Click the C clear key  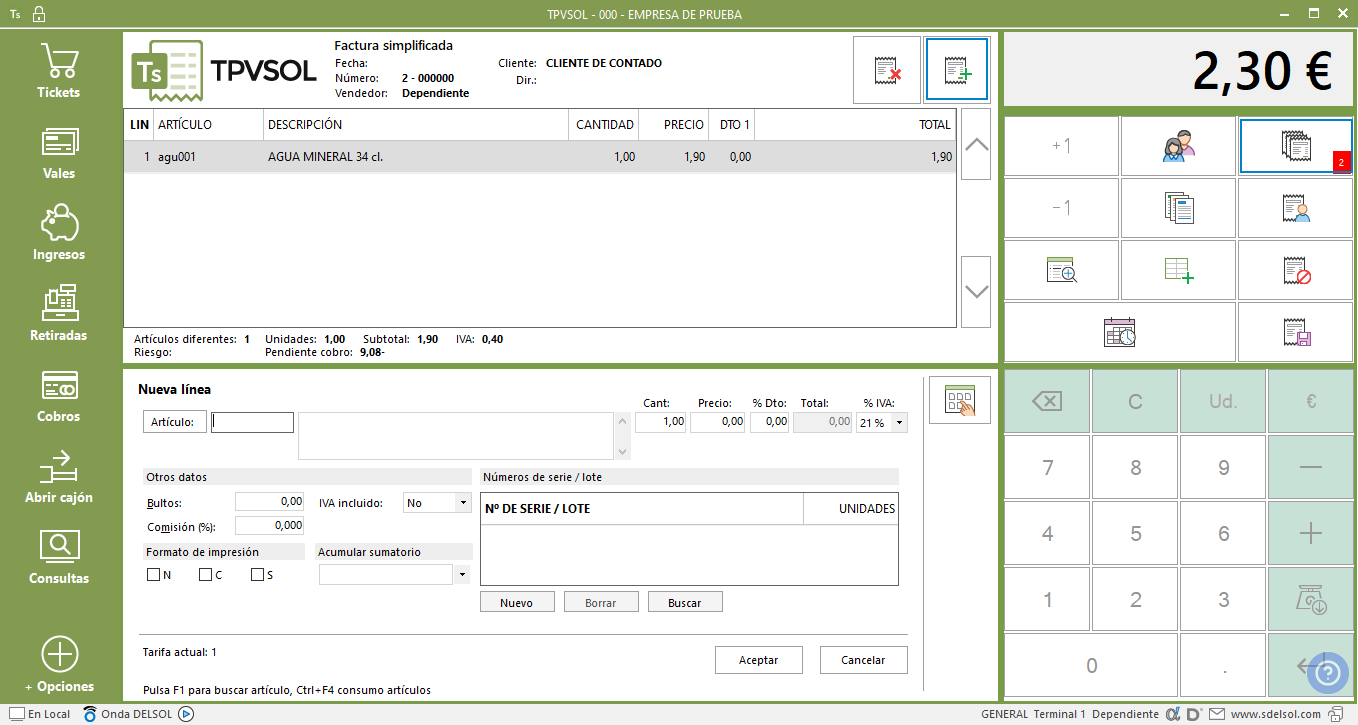[x=1135, y=401]
